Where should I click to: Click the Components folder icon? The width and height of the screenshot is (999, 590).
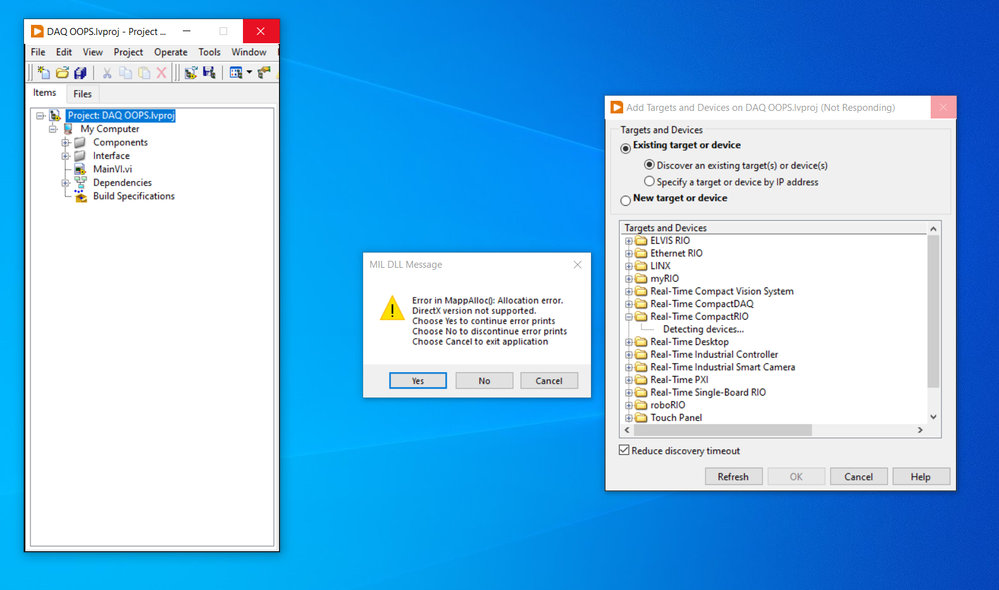tap(80, 142)
